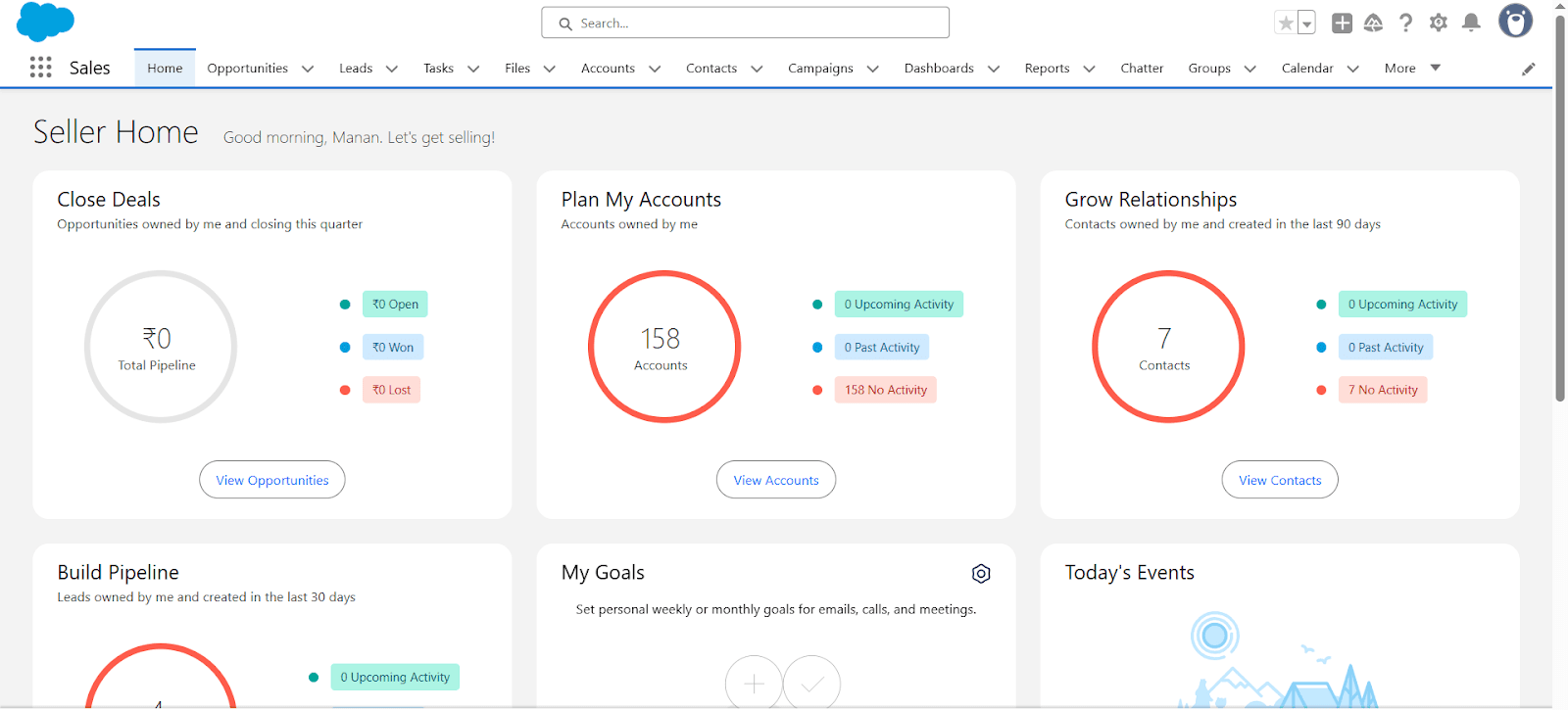This screenshot has width=1568, height=710.
Task: Click the Seller Home heading
Action: [x=116, y=132]
